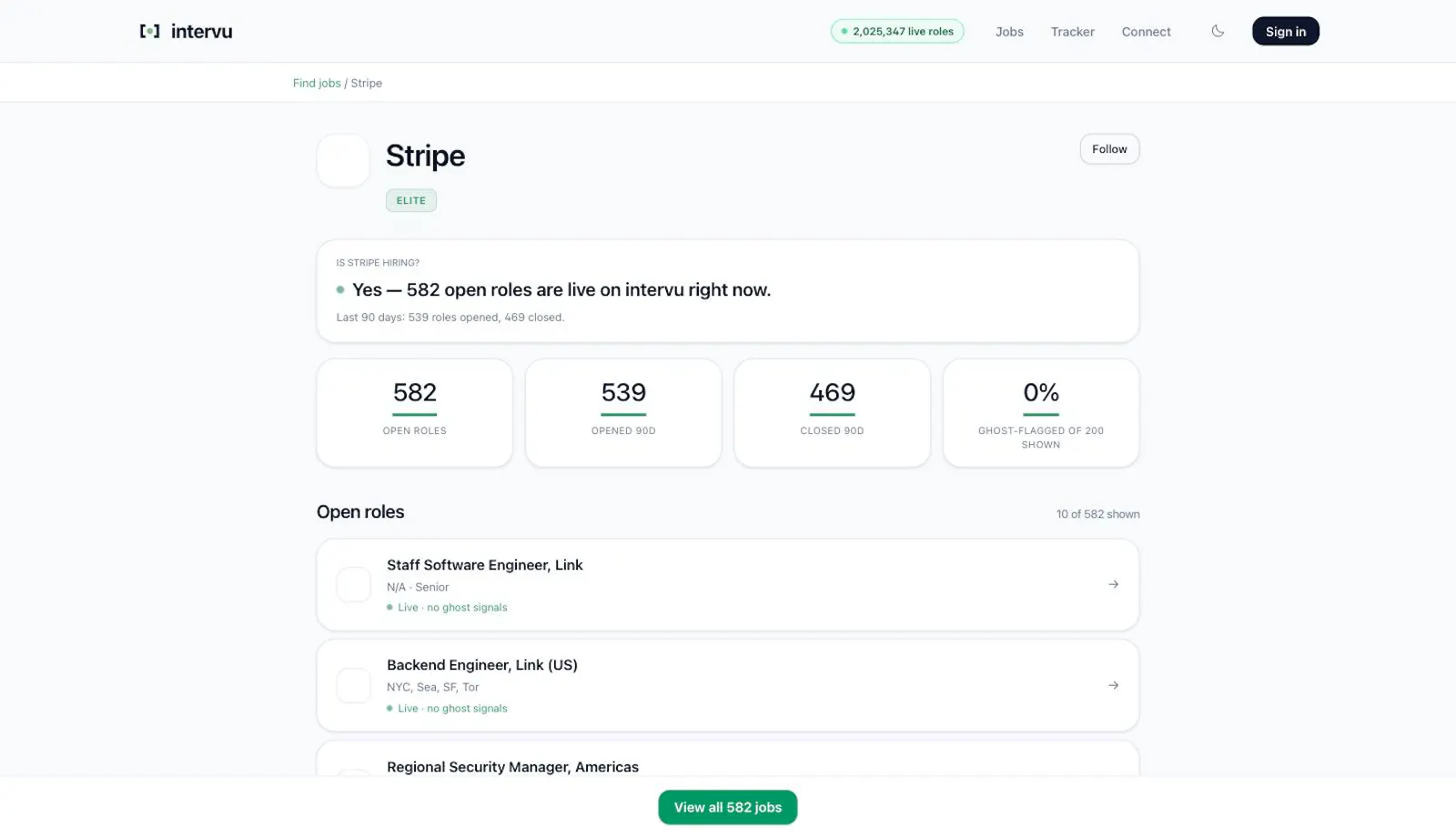Click the logo beside Backend Engineer, Link (US)
This screenshot has width=1456, height=838.
tap(353, 685)
